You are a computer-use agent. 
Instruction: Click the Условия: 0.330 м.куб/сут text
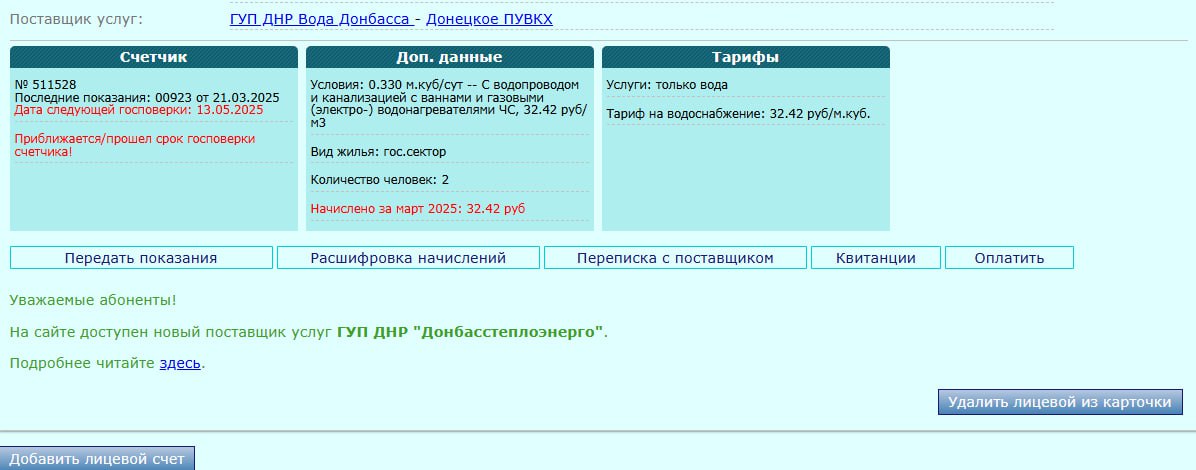pos(449,104)
